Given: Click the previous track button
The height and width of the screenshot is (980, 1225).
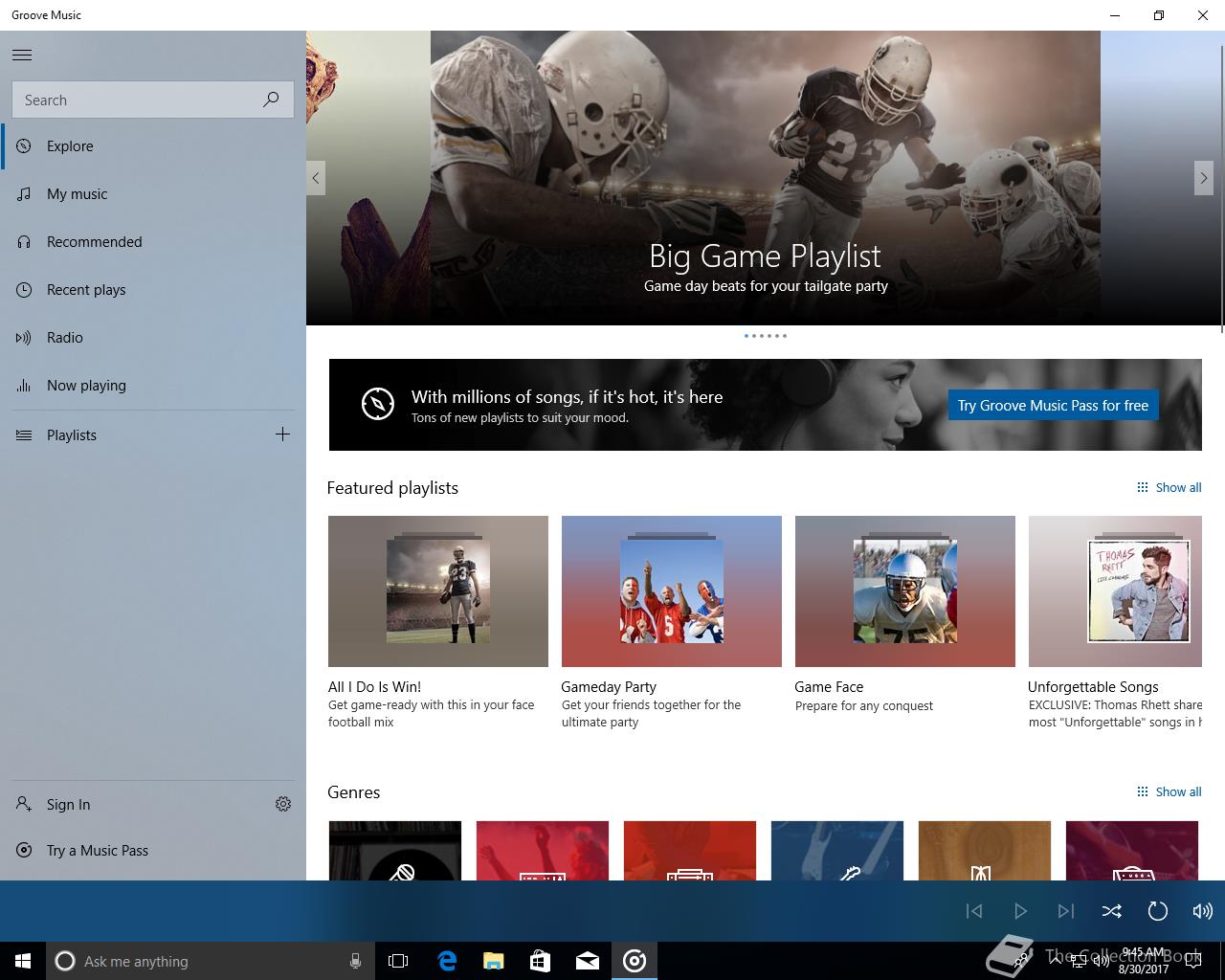Looking at the screenshot, I should click(x=974, y=911).
